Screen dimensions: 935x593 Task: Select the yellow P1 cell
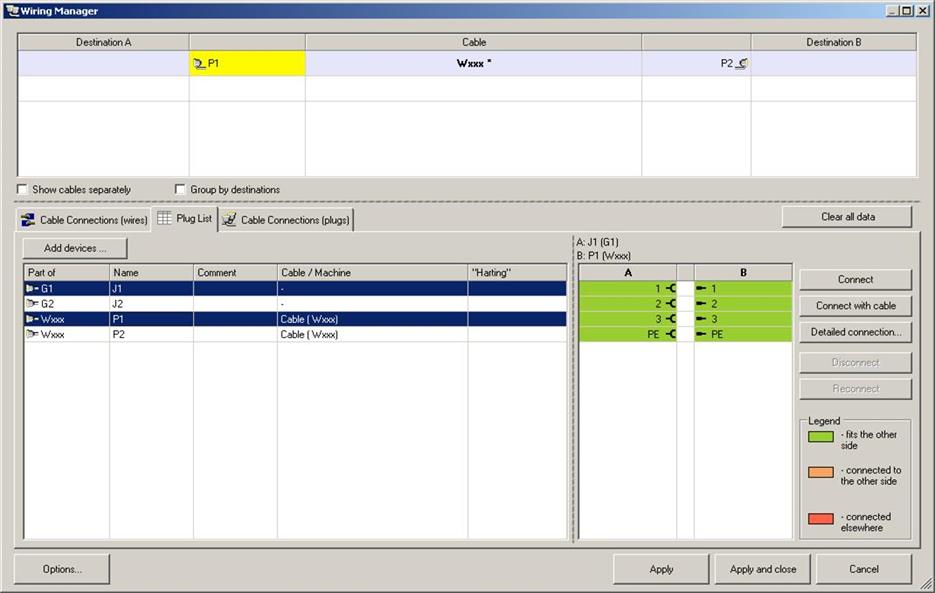click(247, 63)
